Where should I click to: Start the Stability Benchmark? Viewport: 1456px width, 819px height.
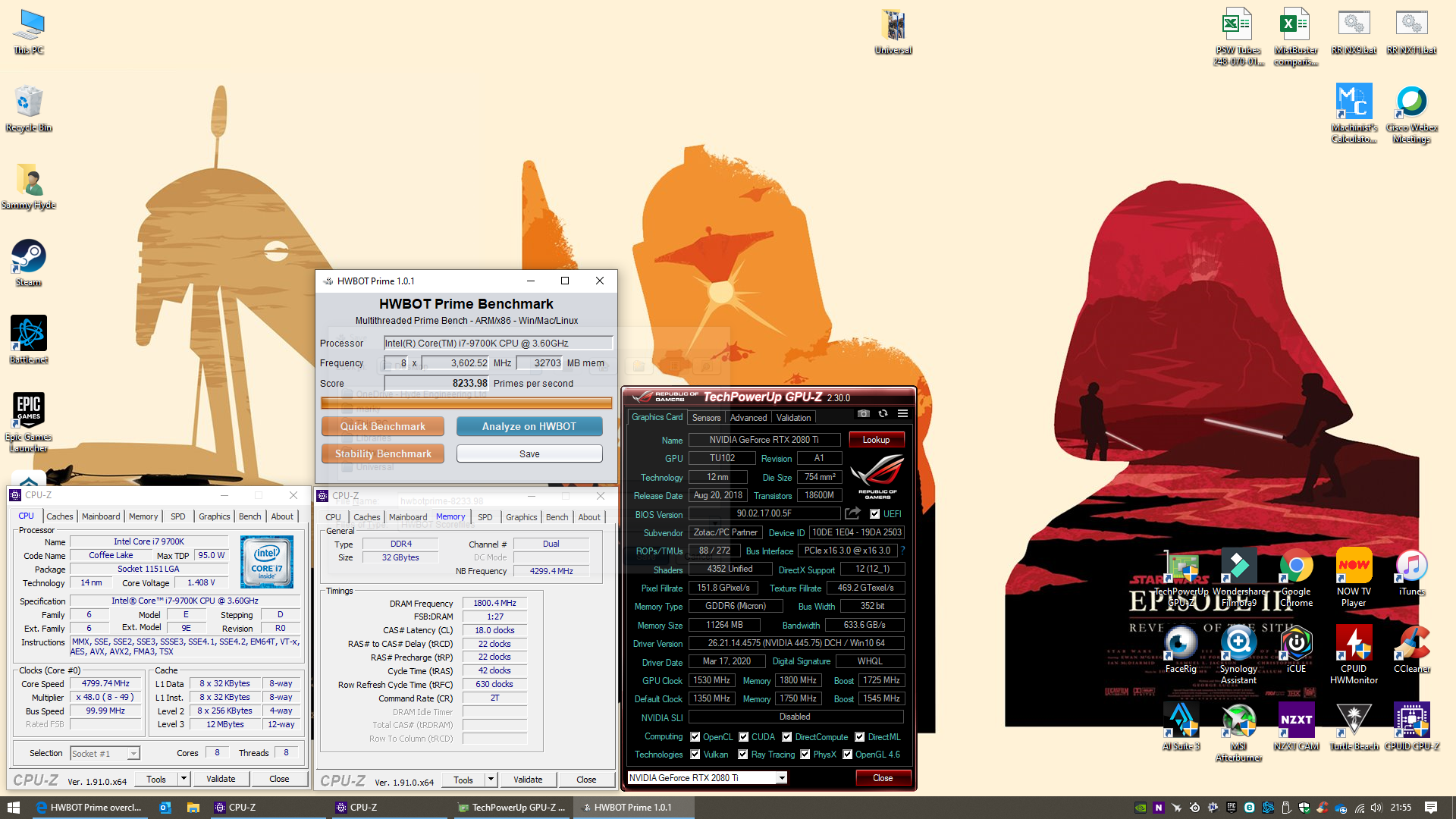pyautogui.click(x=383, y=453)
